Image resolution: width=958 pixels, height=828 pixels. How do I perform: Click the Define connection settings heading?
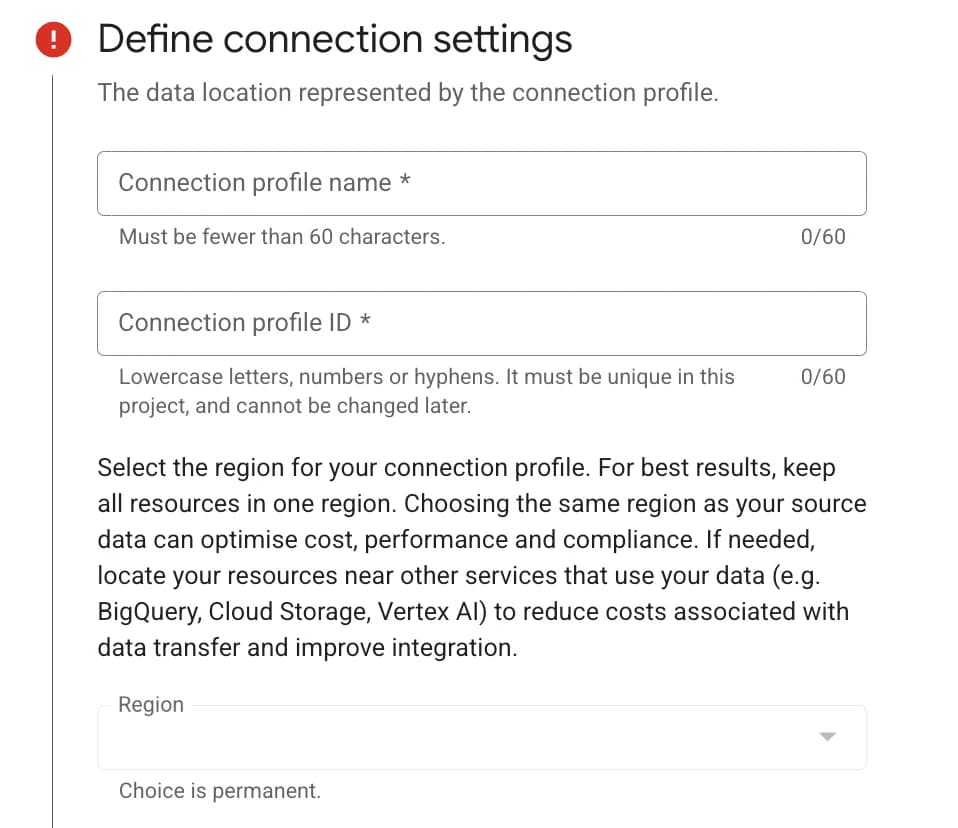[x=335, y=39]
